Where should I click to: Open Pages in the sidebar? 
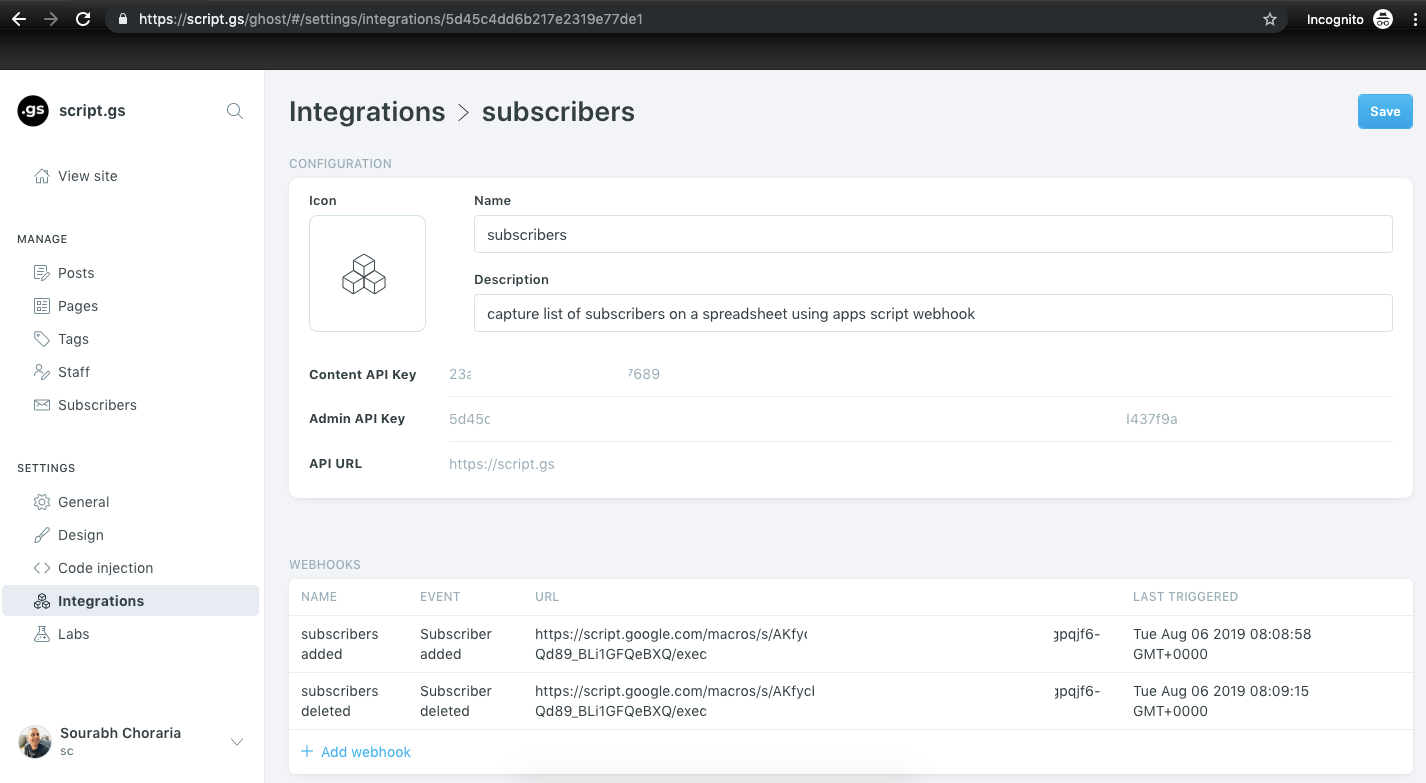[x=78, y=306]
